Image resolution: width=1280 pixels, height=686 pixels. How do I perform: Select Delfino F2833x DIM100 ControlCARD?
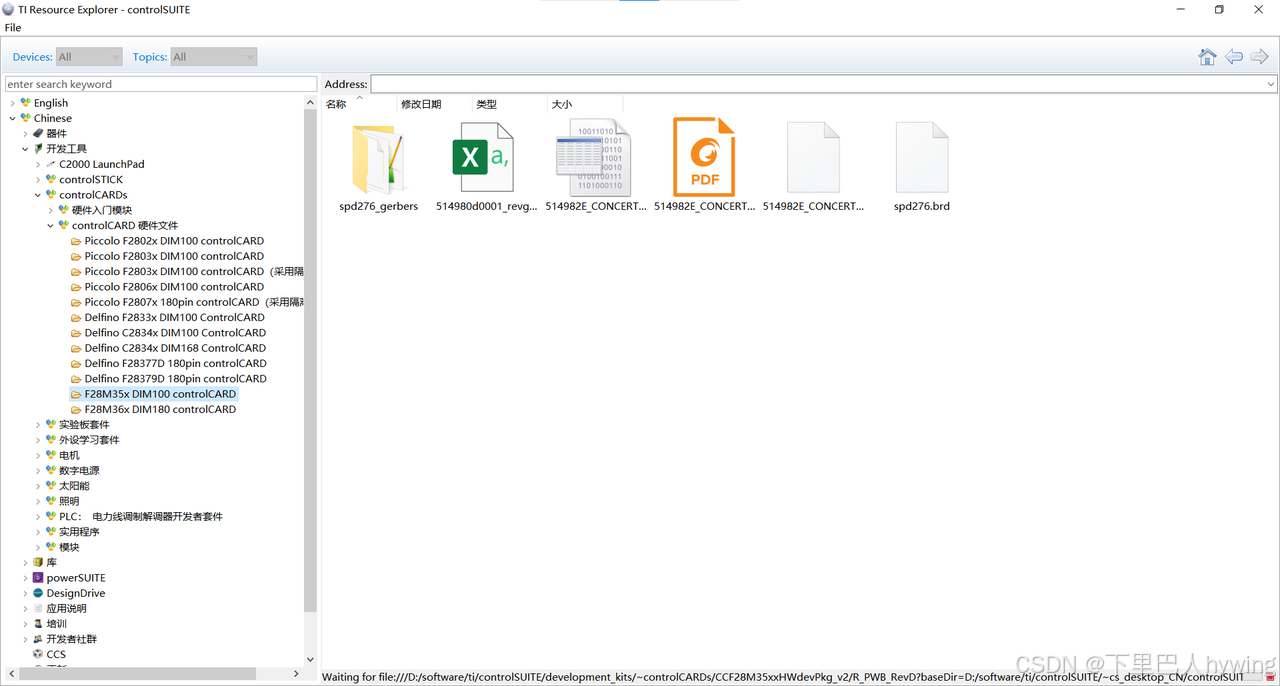(x=175, y=317)
